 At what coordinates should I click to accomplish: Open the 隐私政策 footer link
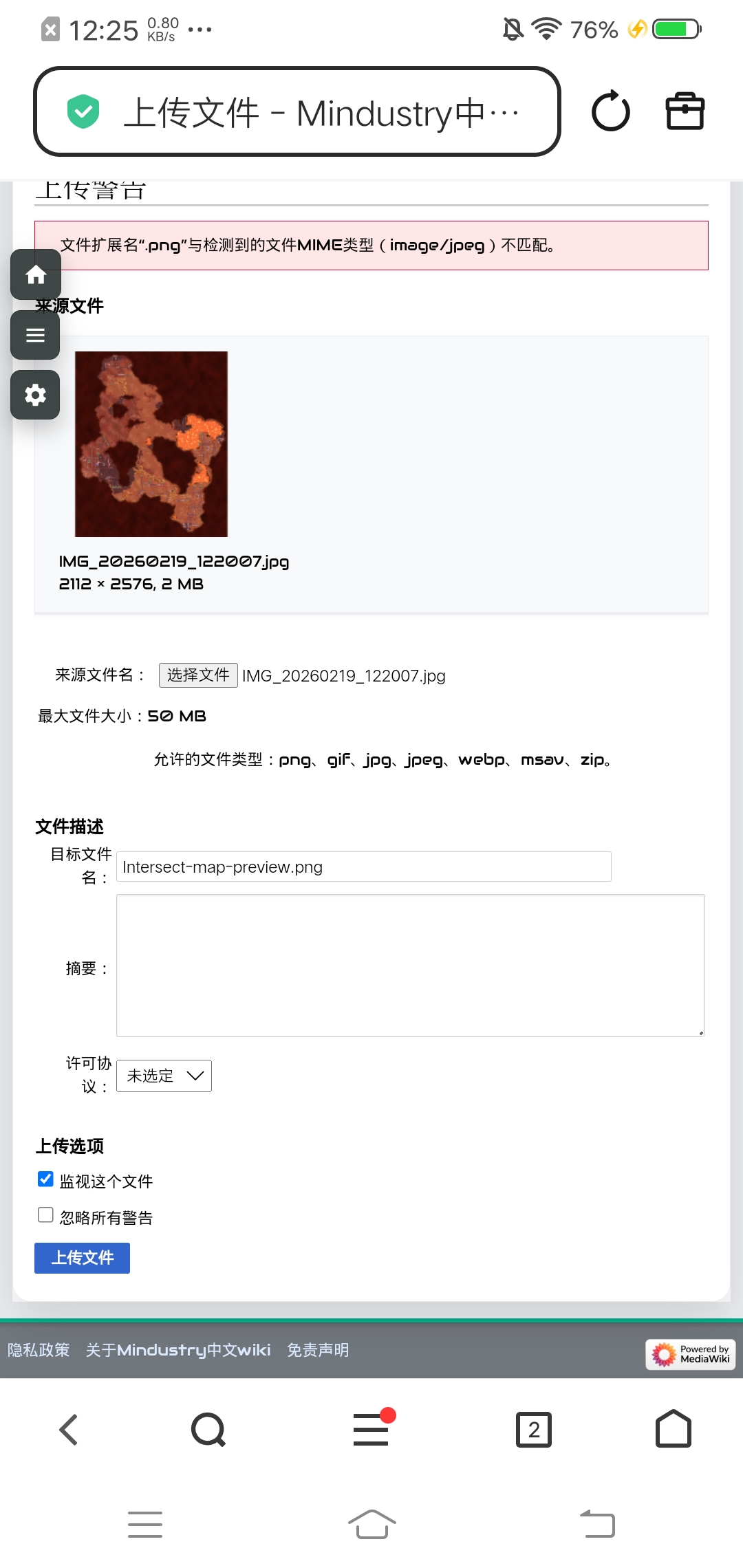[x=39, y=1350]
